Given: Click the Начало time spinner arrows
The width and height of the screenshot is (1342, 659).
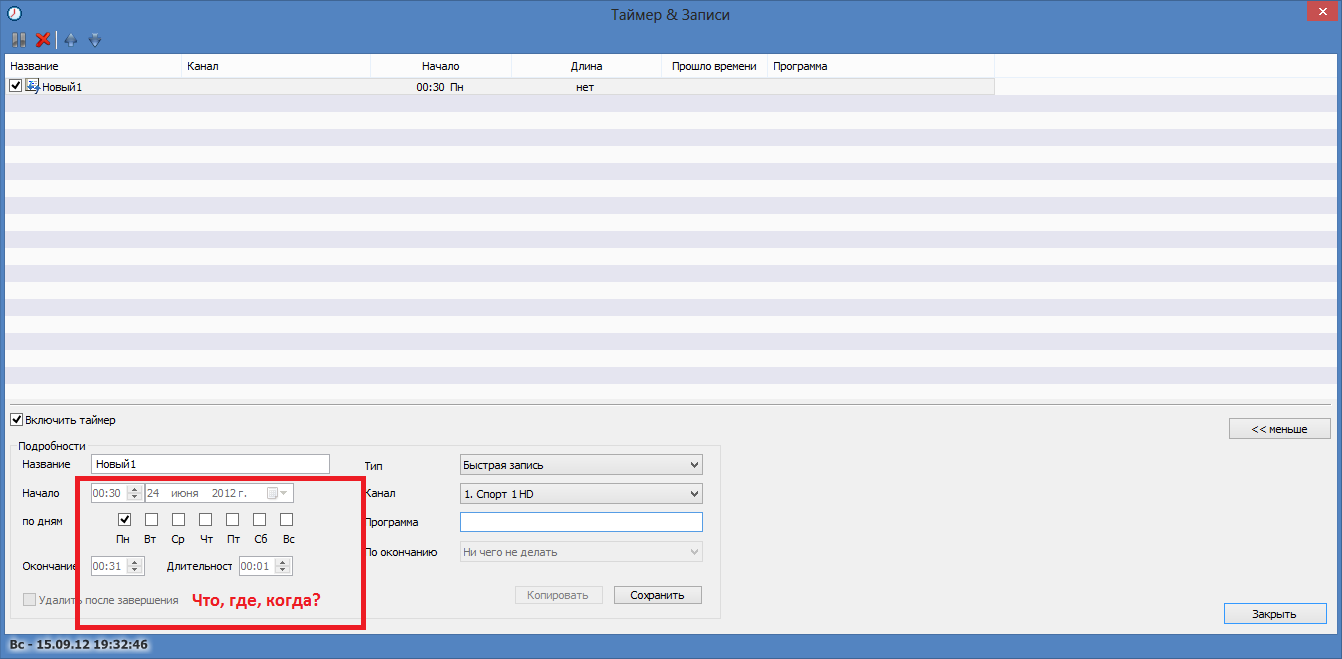Looking at the screenshot, I should coord(134,493).
